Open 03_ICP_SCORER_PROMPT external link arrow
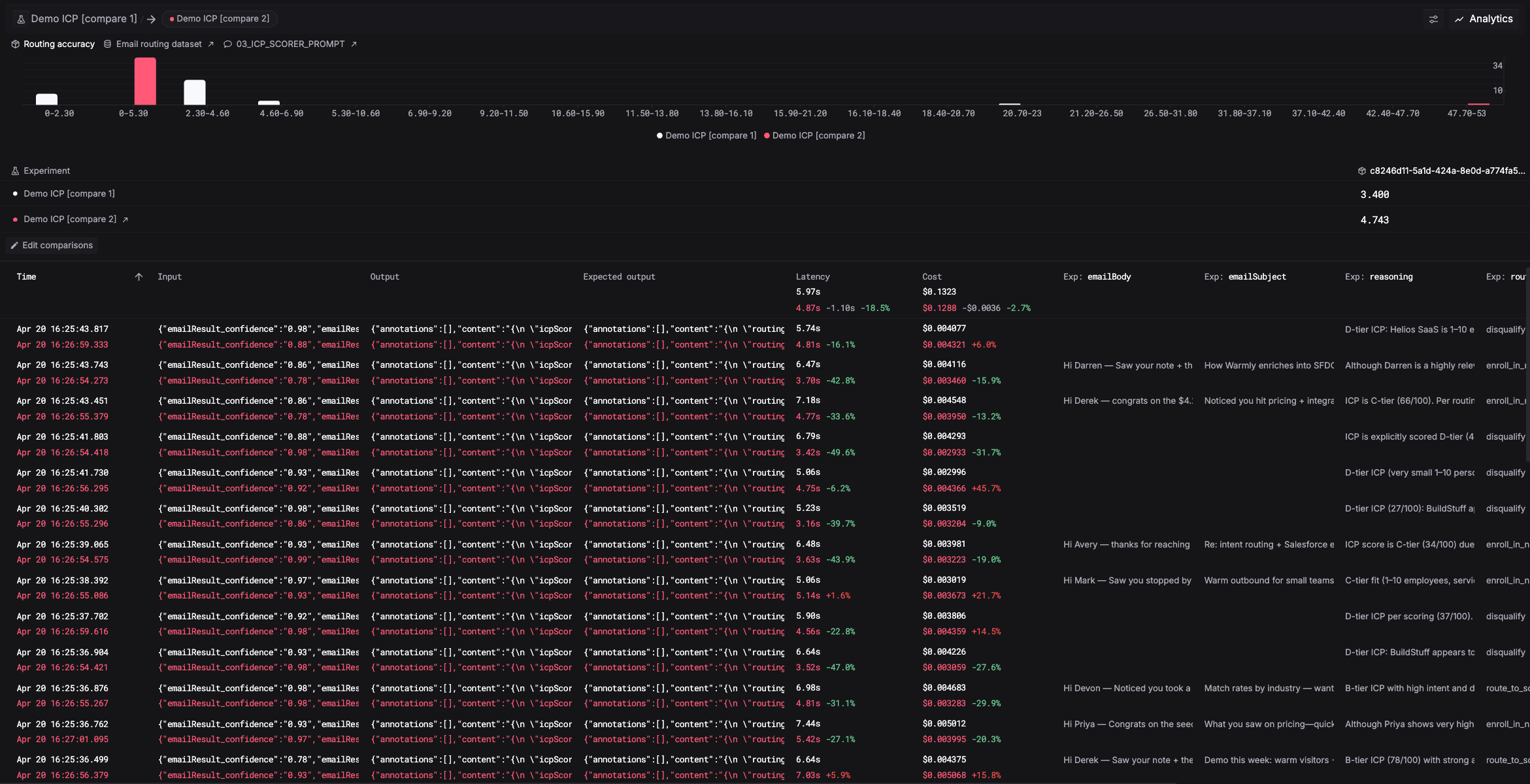This screenshot has height=784, width=1530. [x=354, y=44]
